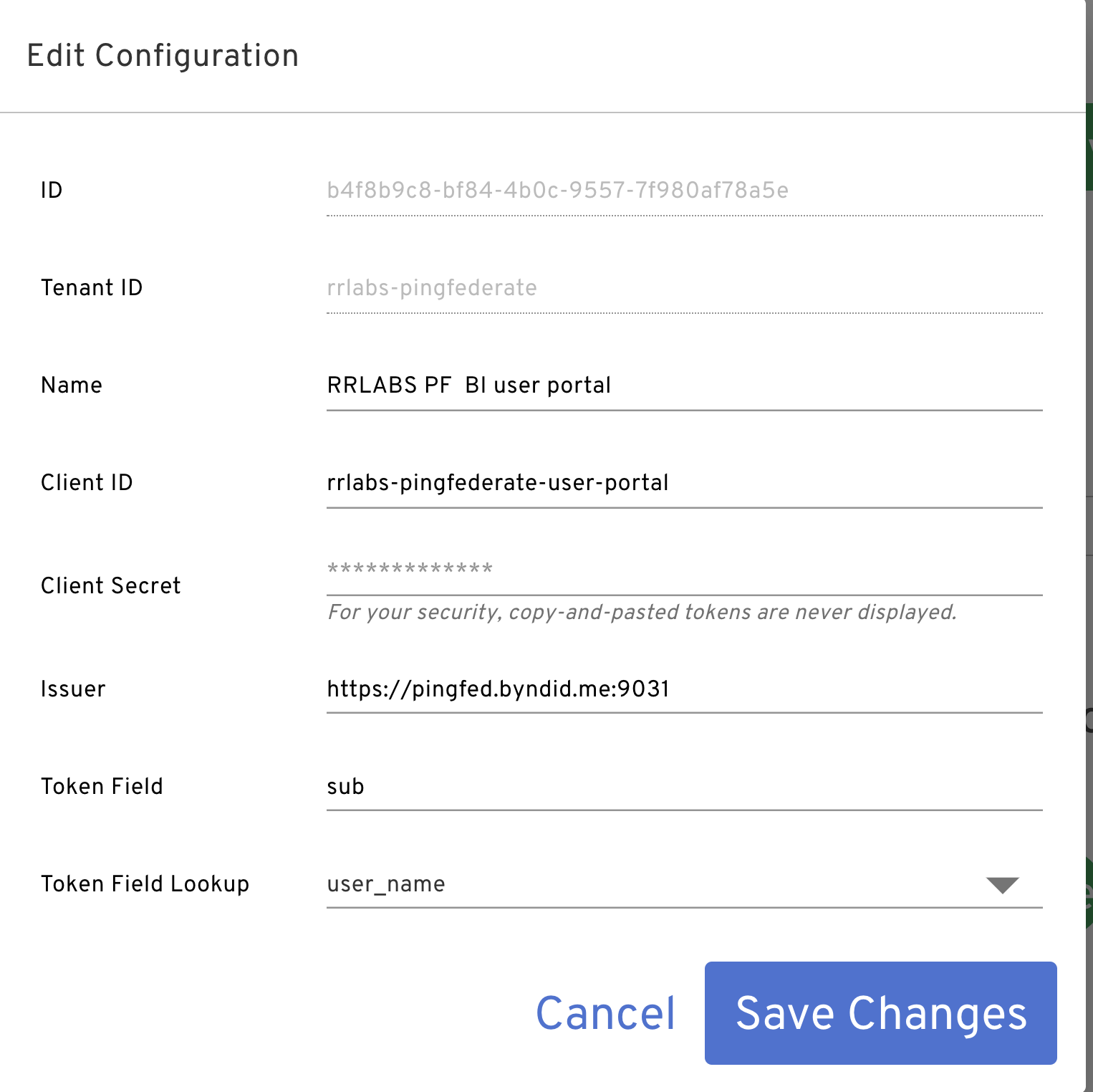Select the Client Secret masked field
Viewport: 1093px width, 1092px height.
[x=683, y=570]
